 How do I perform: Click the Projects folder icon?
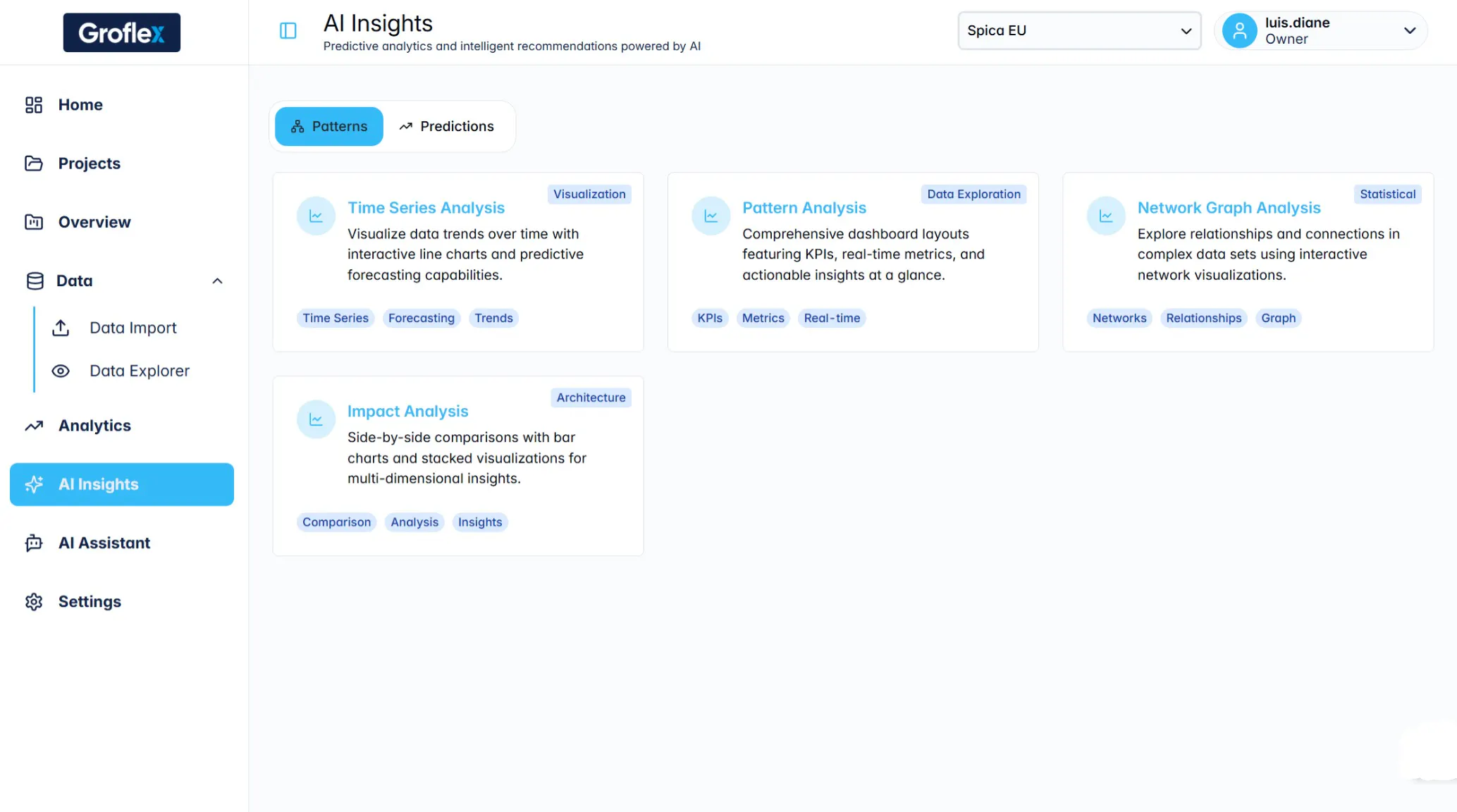pos(34,164)
